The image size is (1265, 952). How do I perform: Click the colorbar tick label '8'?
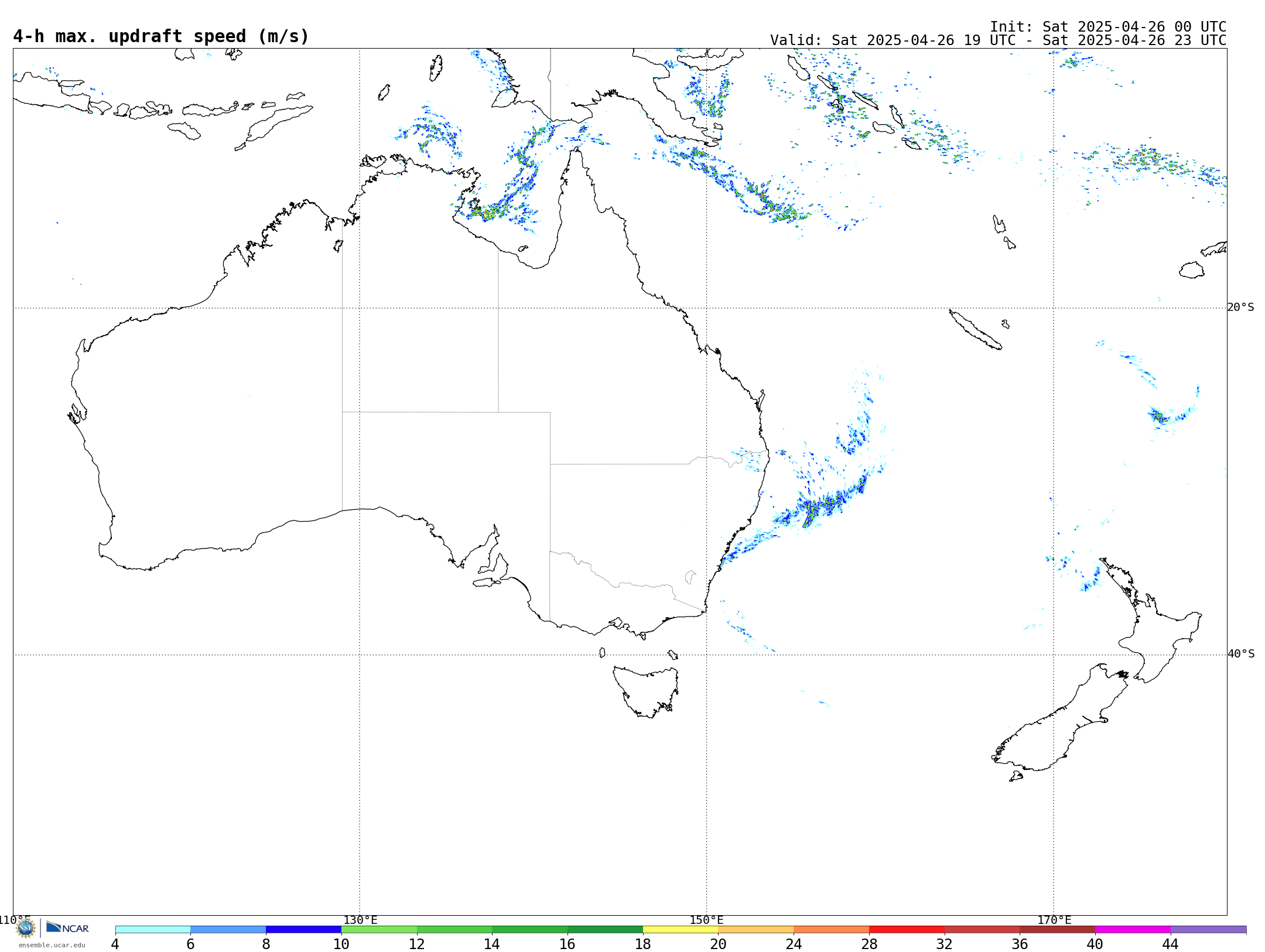pyautogui.click(x=266, y=944)
